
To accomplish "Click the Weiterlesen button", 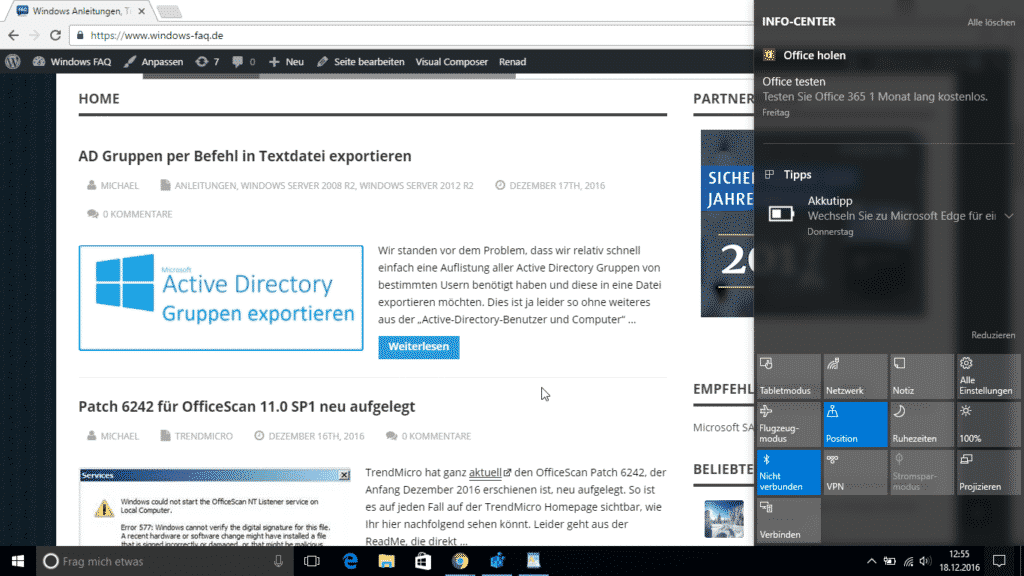I will (419, 347).
